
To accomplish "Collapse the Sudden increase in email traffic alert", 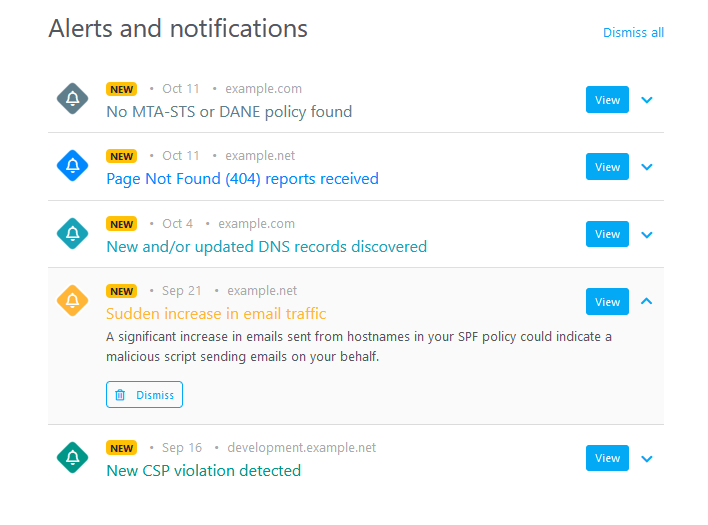I will pyautogui.click(x=647, y=301).
